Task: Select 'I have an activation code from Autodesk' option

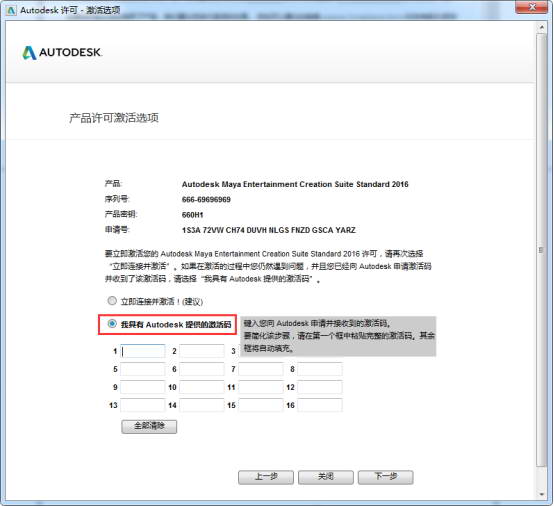Action: 112,324
